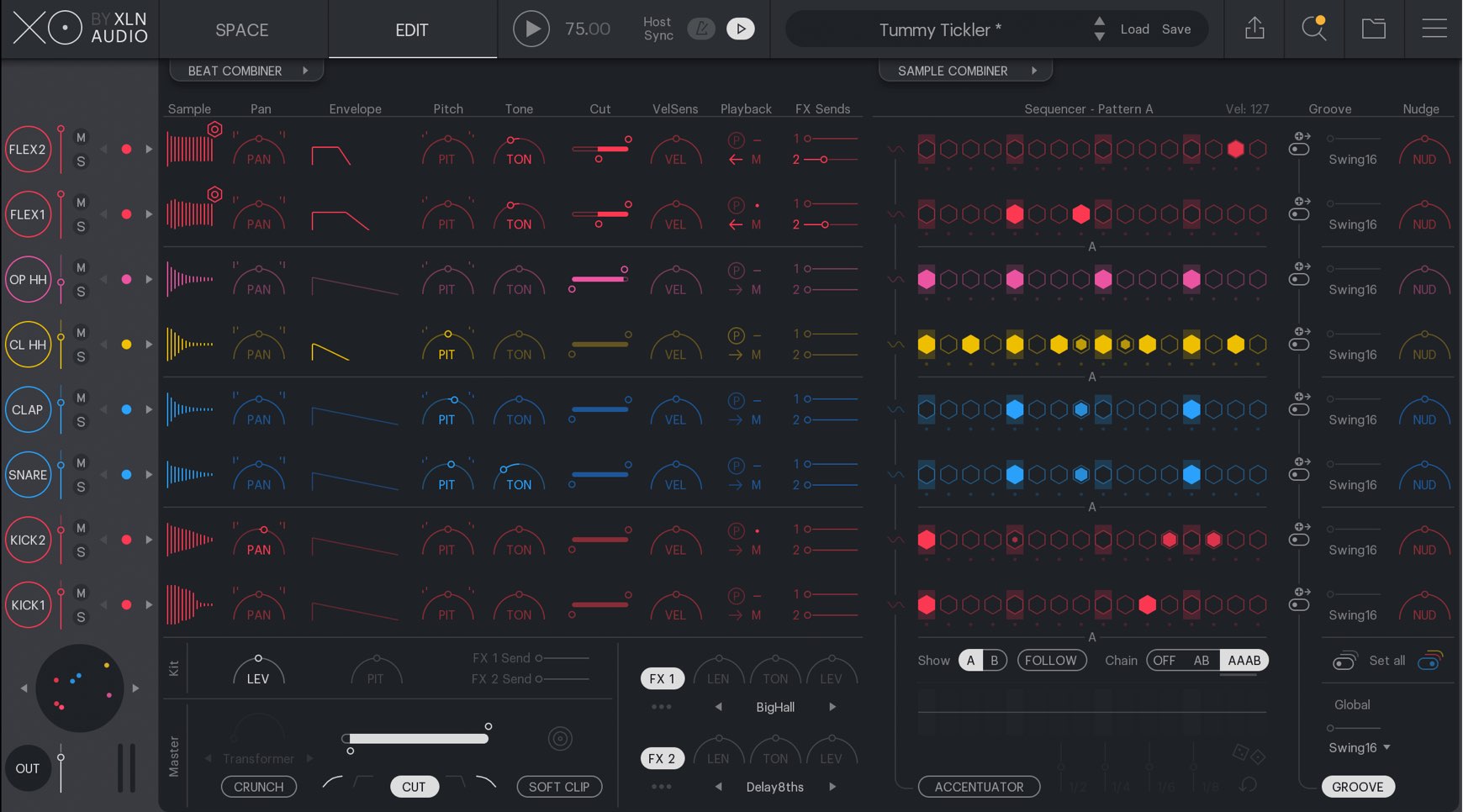
Task: Open Global Swing16 groove dropdown
Action: pyautogui.click(x=1360, y=747)
